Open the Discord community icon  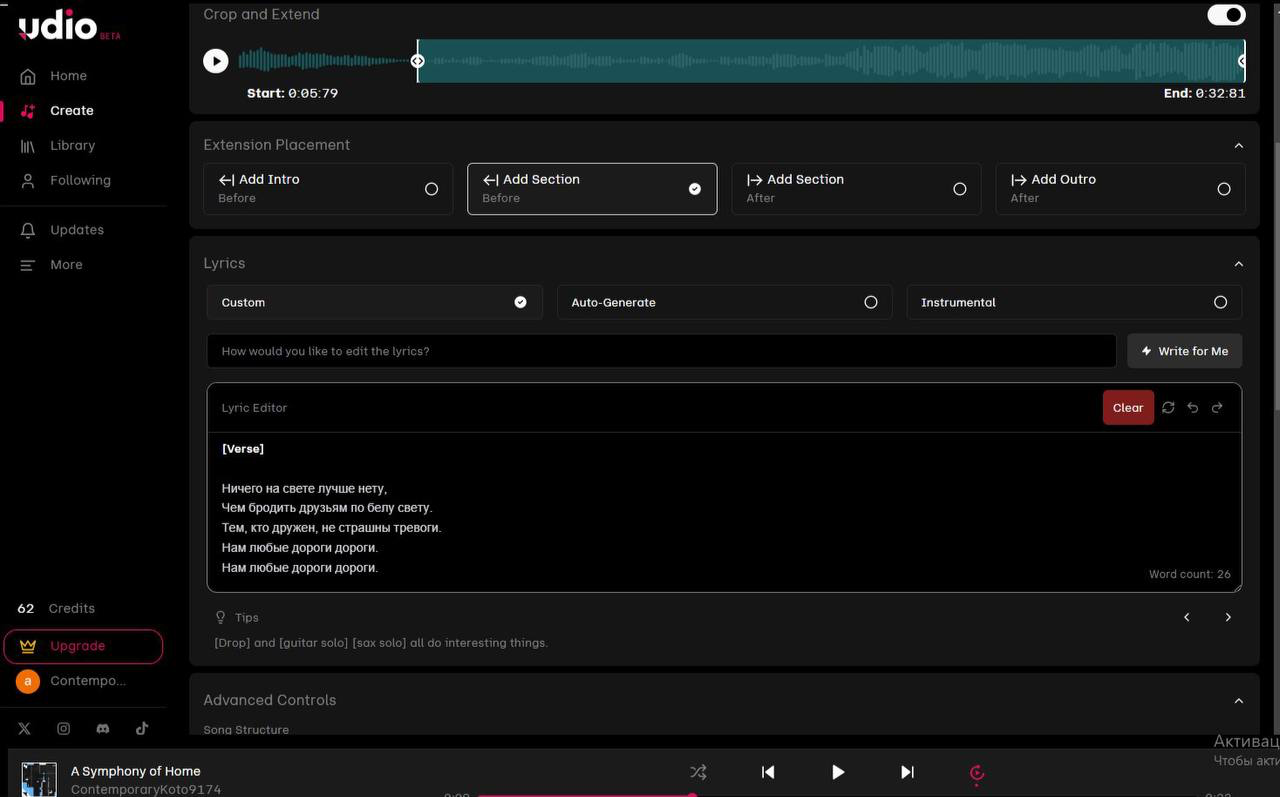click(x=102, y=729)
